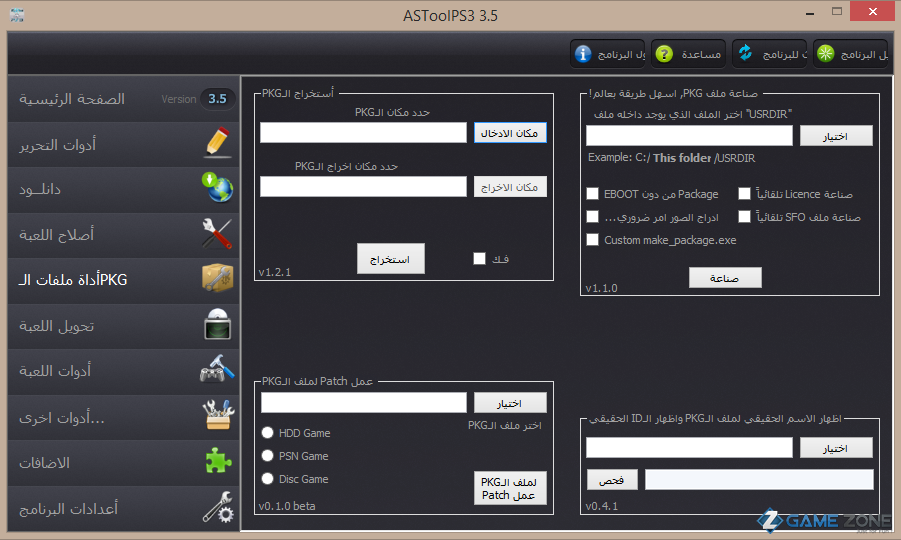
Task: Click the blue info About button
Action: pyautogui.click(x=585, y=53)
